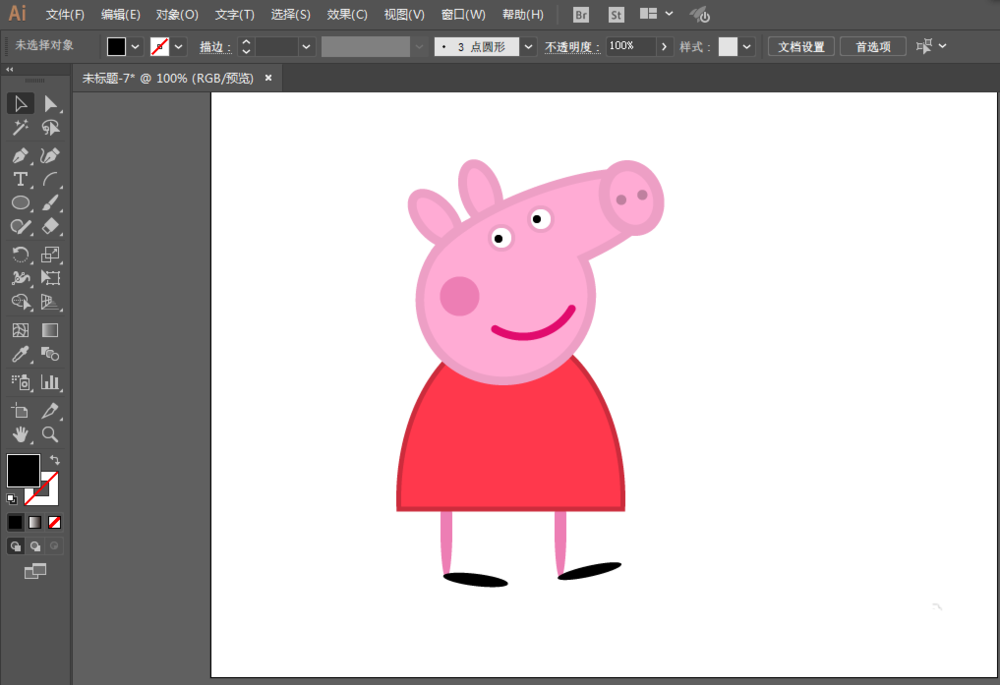Select the Column Graph tool
This screenshot has width=1000, height=685.
(x=50, y=382)
